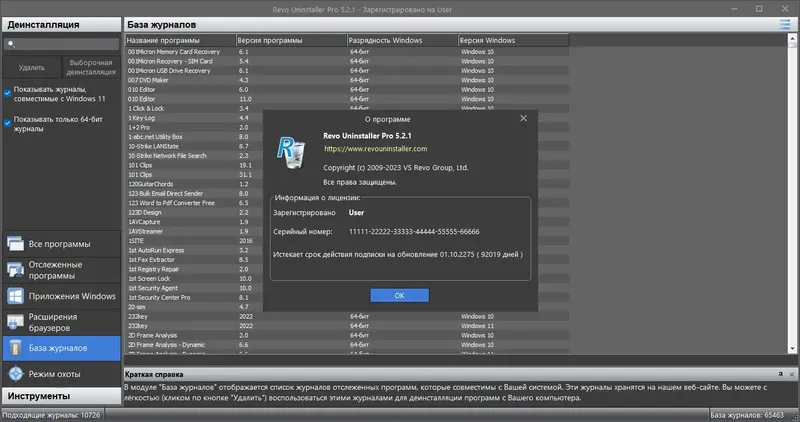Select 1 Click & Lock row
The image size is (800, 422).
(194, 109)
